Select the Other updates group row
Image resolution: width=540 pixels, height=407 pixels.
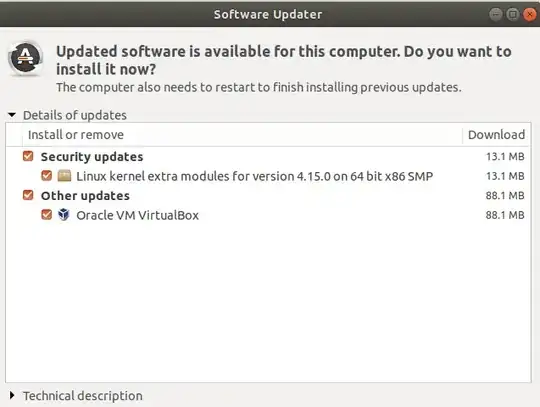(268, 196)
